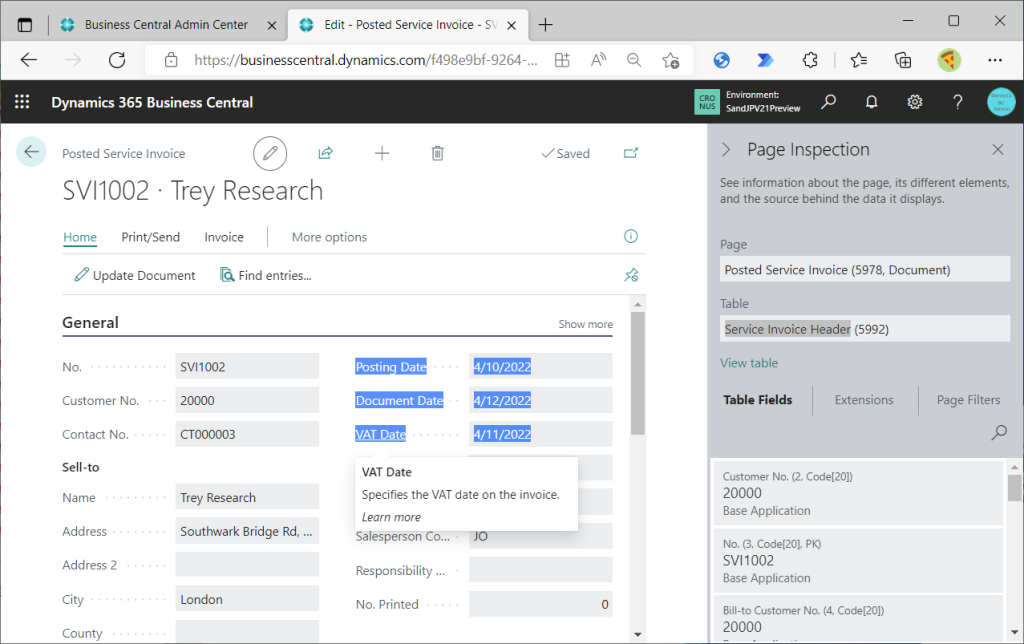Viewport: 1024px width, 644px height.
Task: Open browser favorites list
Action: [x=859, y=60]
